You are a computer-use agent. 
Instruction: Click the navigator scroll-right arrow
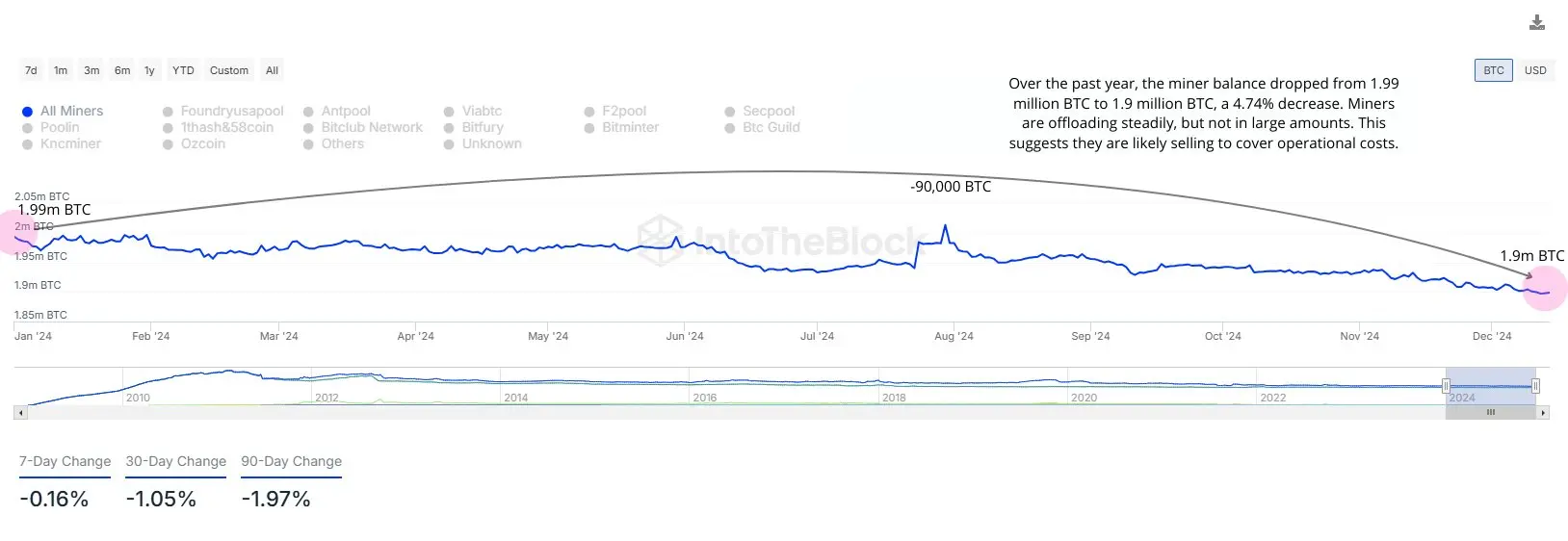pos(1543,413)
